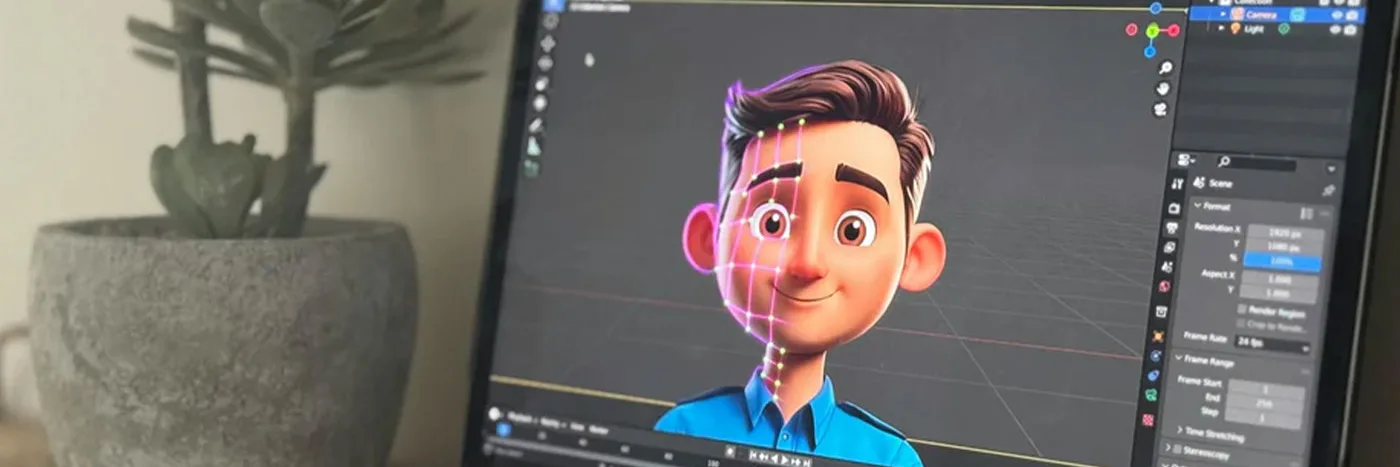Click the properties search field
This screenshot has height=467, width=1400.
[1256, 163]
